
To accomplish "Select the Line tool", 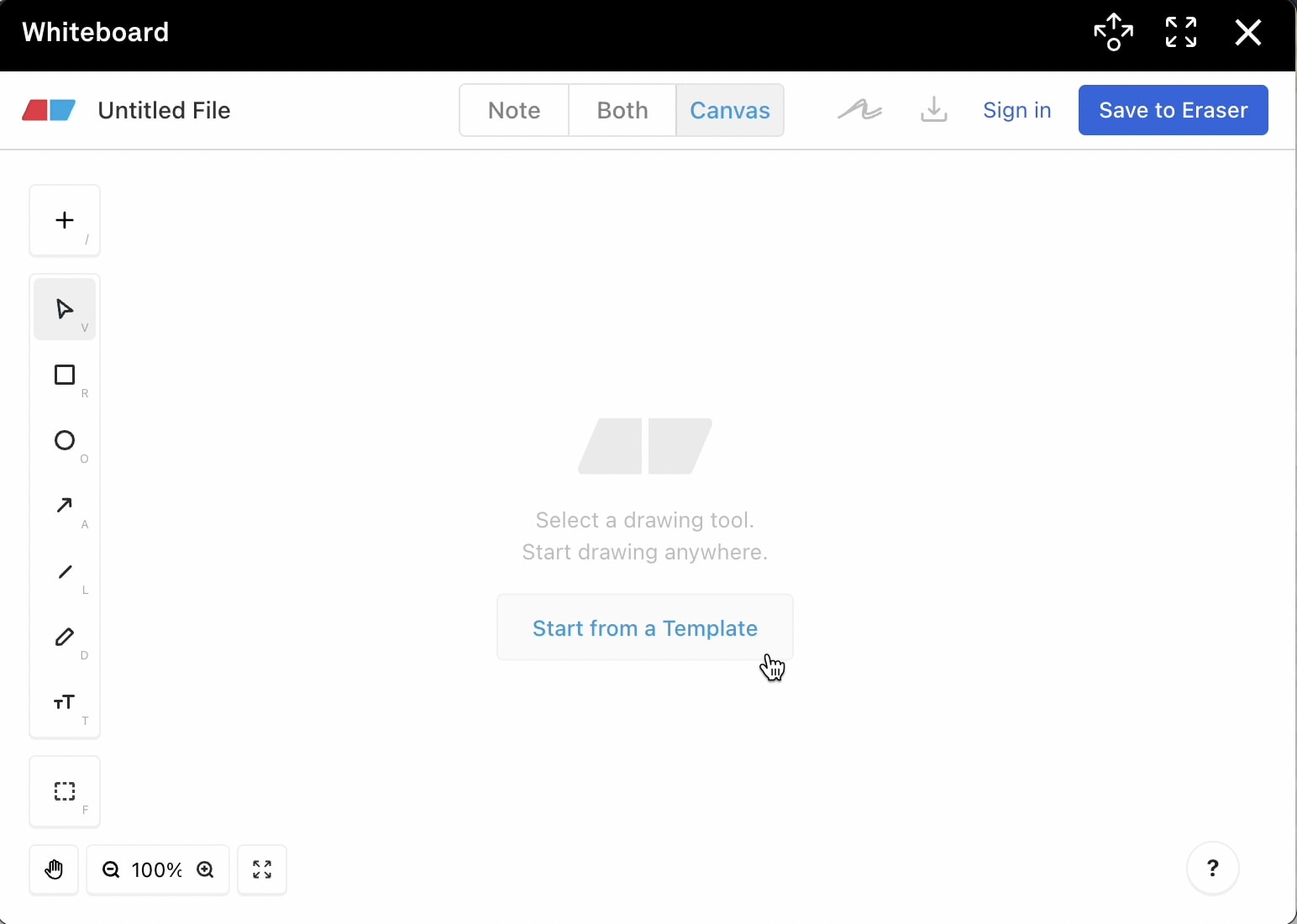I will click(x=64, y=574).
